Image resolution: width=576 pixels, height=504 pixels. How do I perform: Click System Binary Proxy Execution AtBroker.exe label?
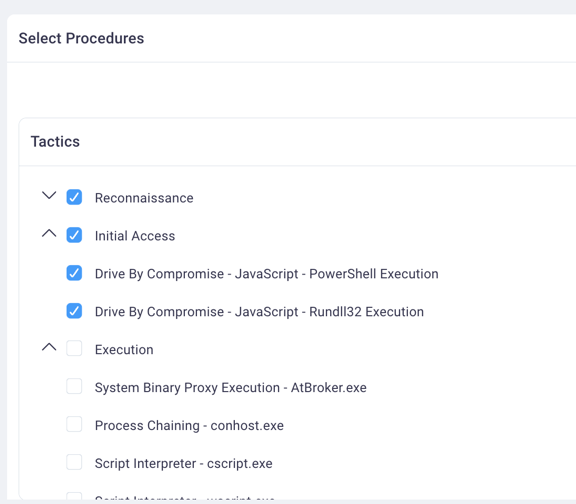231,388
